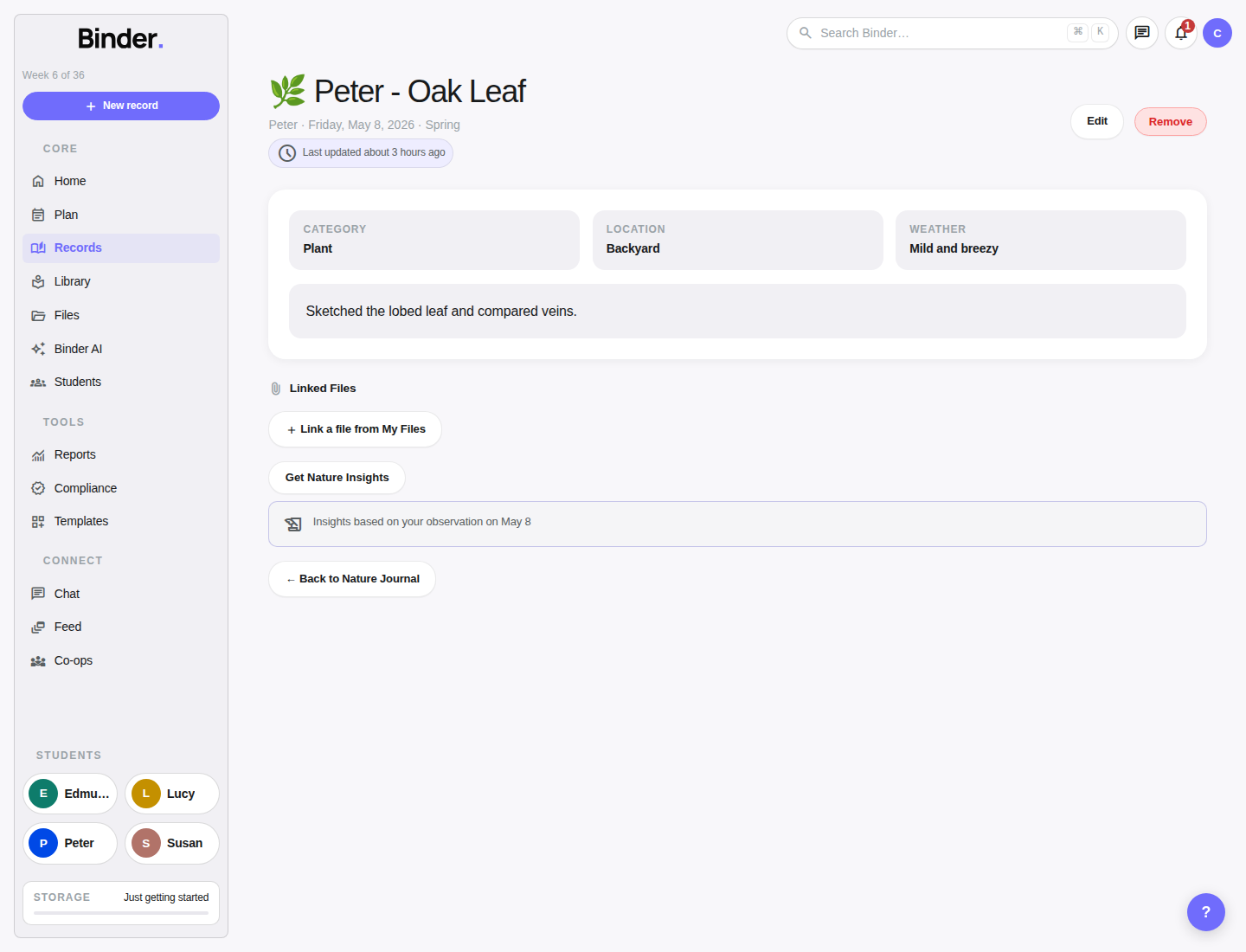Image resolution: width=1246 pixels, height=952 pixels.
Task: Click the Library icon in sidebar
Action: coord(38,281)
